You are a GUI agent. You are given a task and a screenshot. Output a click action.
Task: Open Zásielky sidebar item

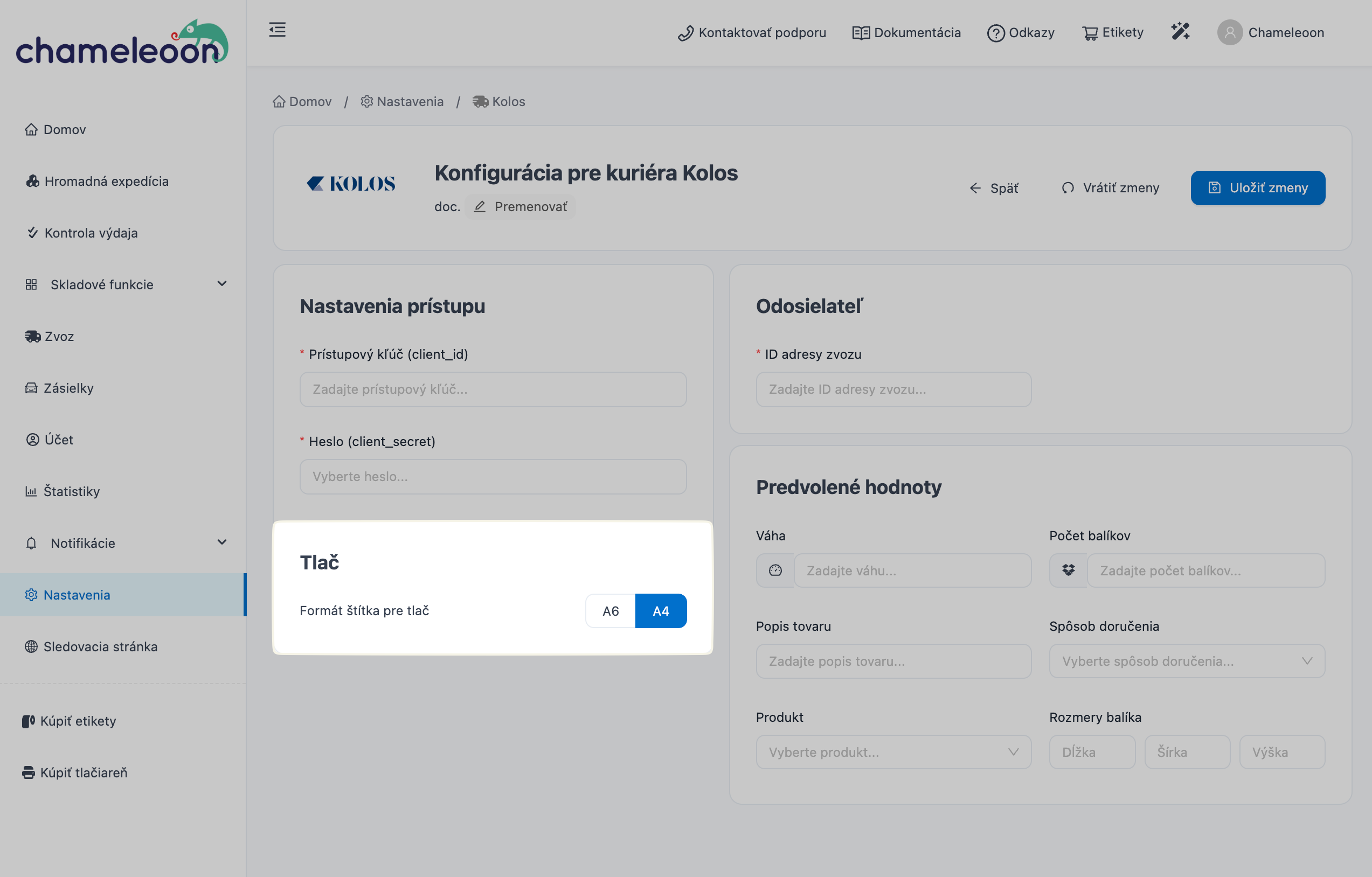[x=68, y=388]
